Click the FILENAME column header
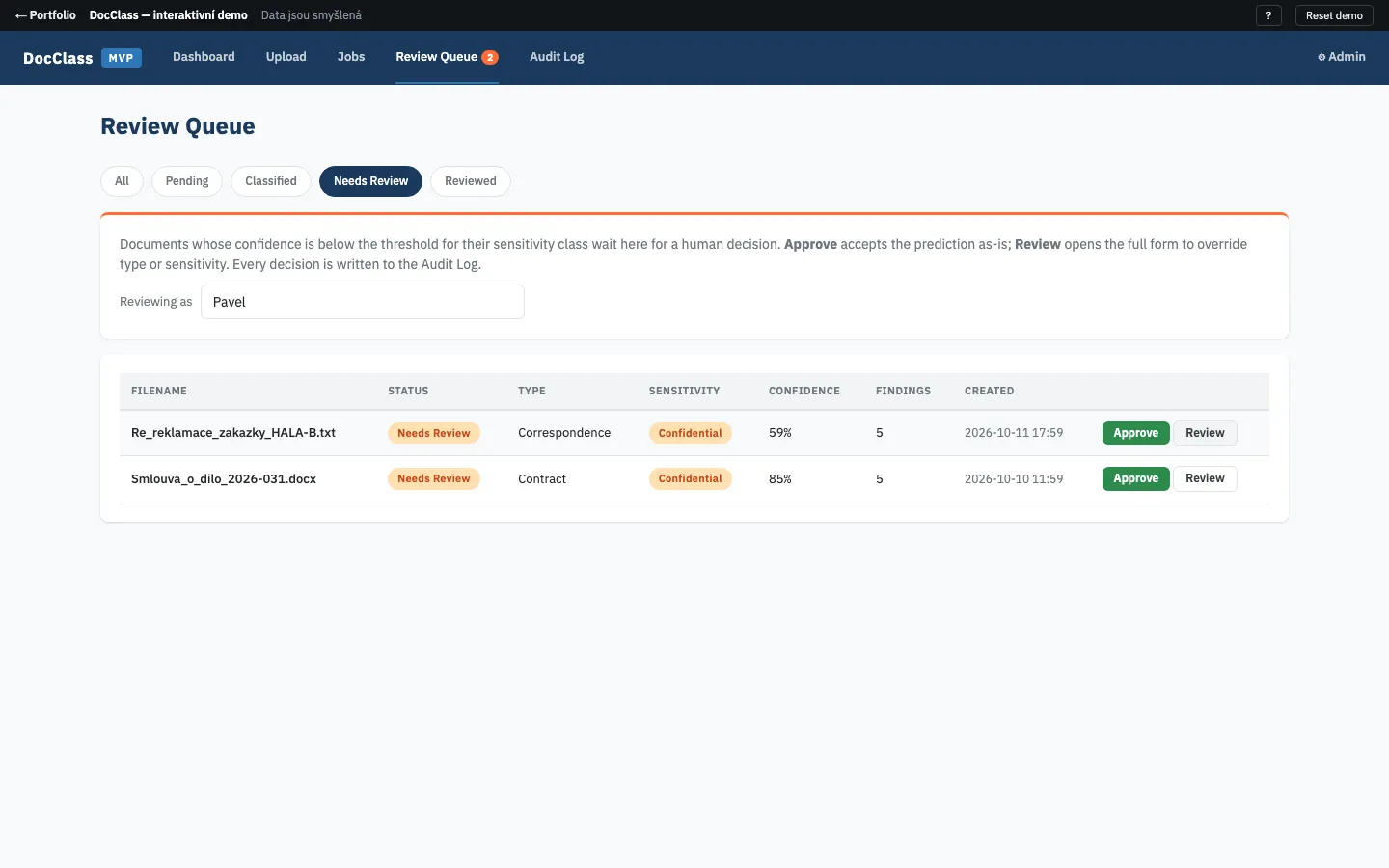The image size is (1389, 868). (x=159, y=391)
